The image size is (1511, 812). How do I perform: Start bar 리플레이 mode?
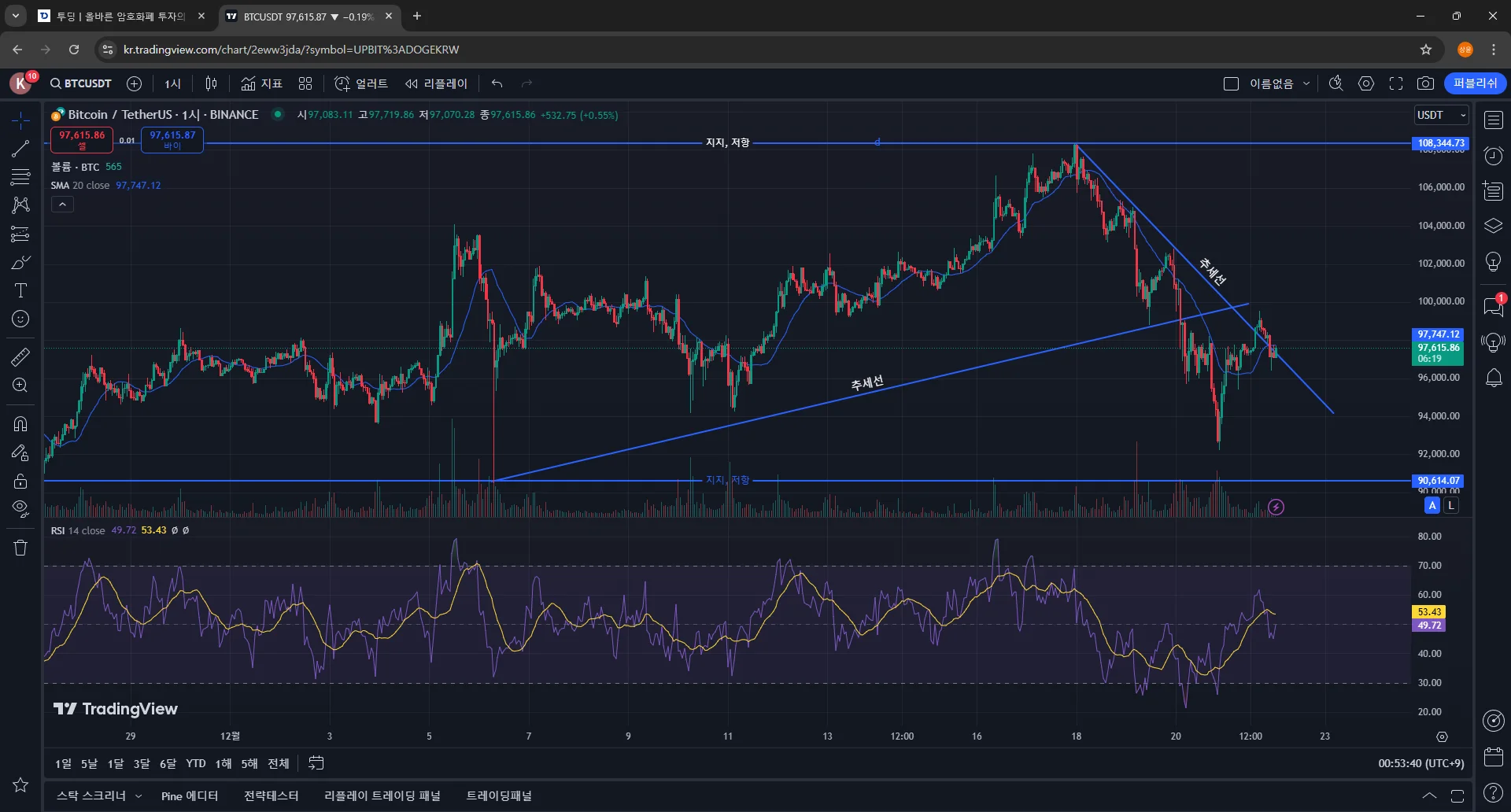[436, 83]
